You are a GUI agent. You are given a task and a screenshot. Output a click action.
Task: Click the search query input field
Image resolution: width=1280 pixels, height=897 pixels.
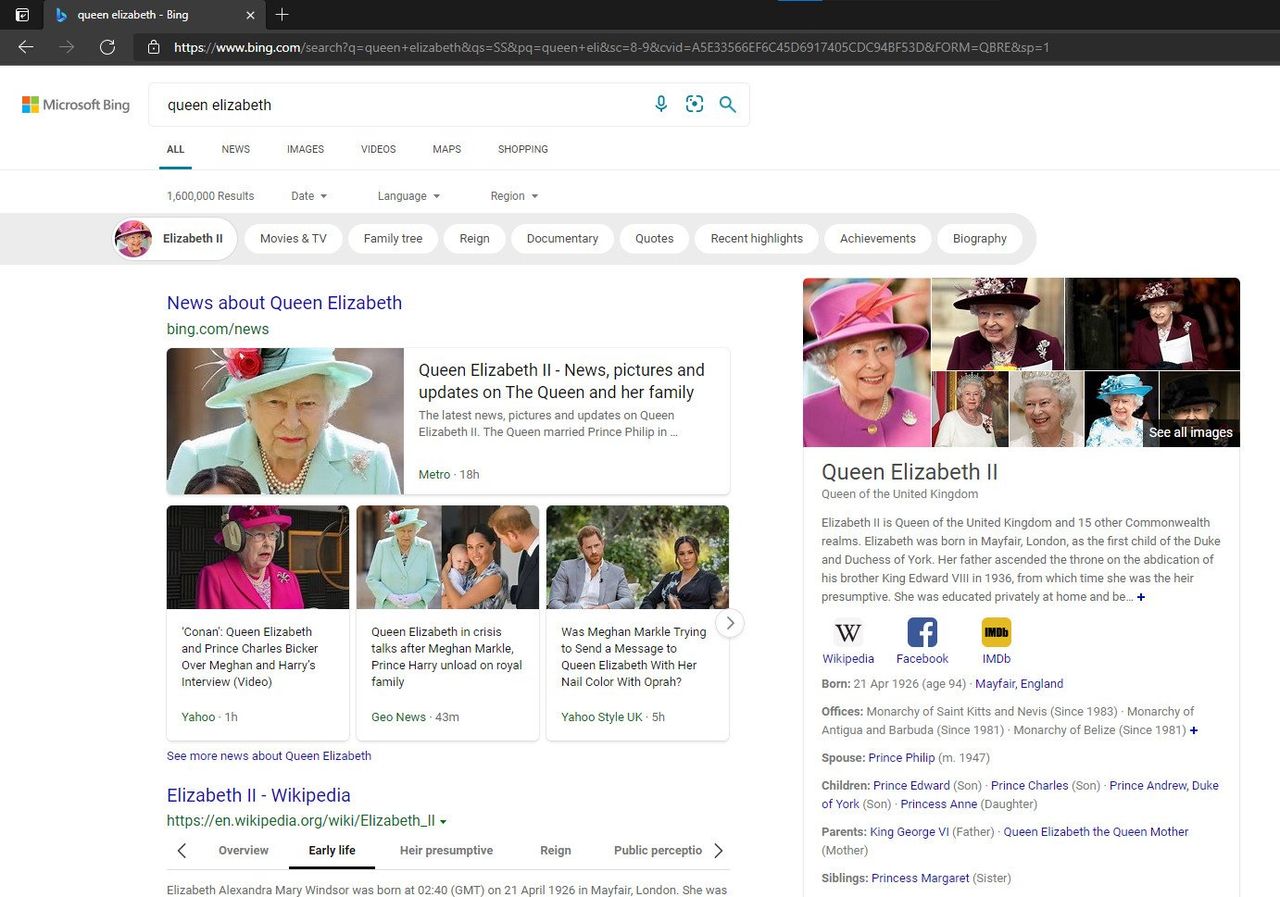tap(400, 105)
